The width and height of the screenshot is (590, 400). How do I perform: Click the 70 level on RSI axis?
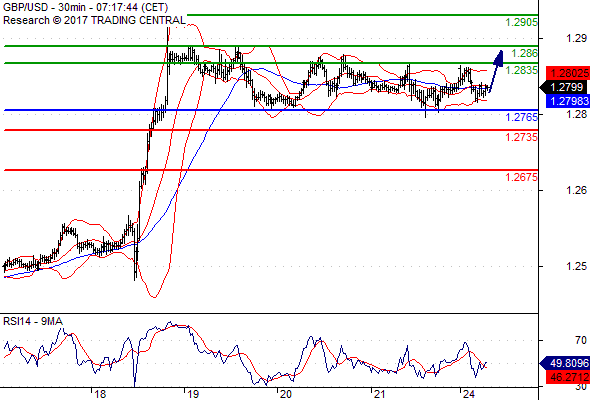point(581,340)
